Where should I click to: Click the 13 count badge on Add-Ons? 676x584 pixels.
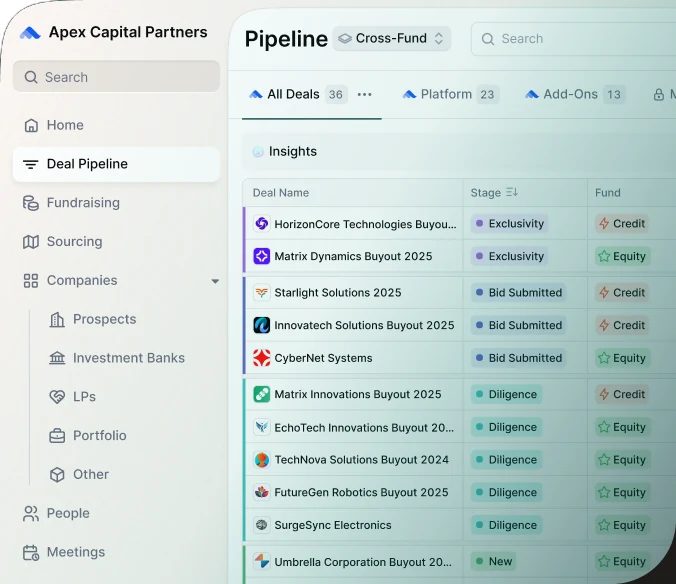coord(613,94)
